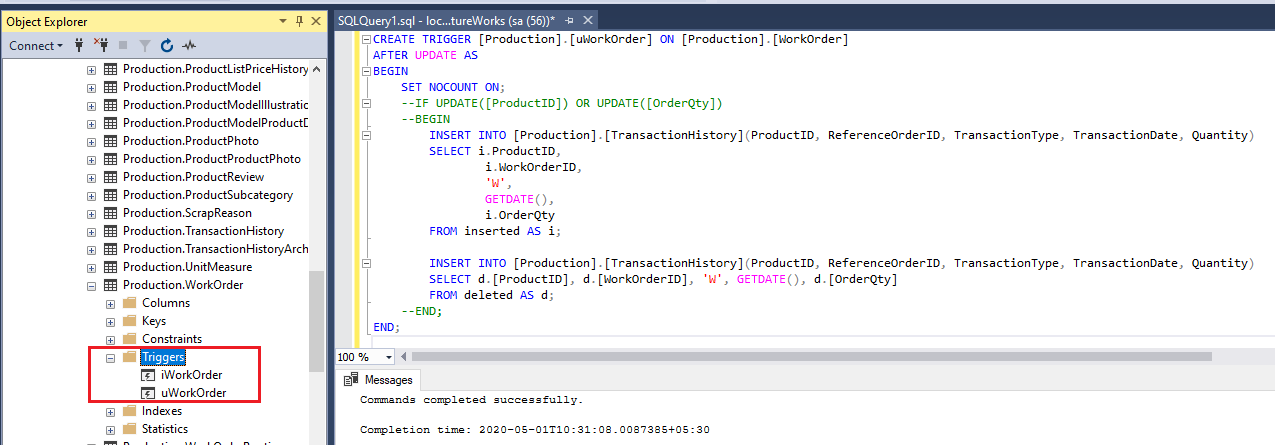Click the Production.ProductListPriceHistory table icon
The height and width of the screenshot is (445, 1275).
[110, 69]
